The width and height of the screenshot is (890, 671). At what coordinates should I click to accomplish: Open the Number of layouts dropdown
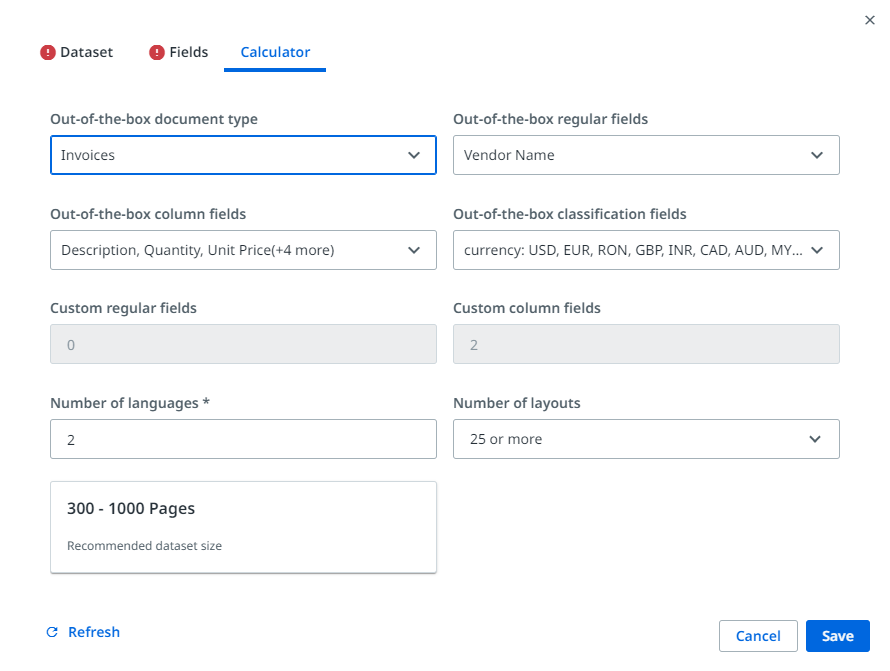click(645, 439)
